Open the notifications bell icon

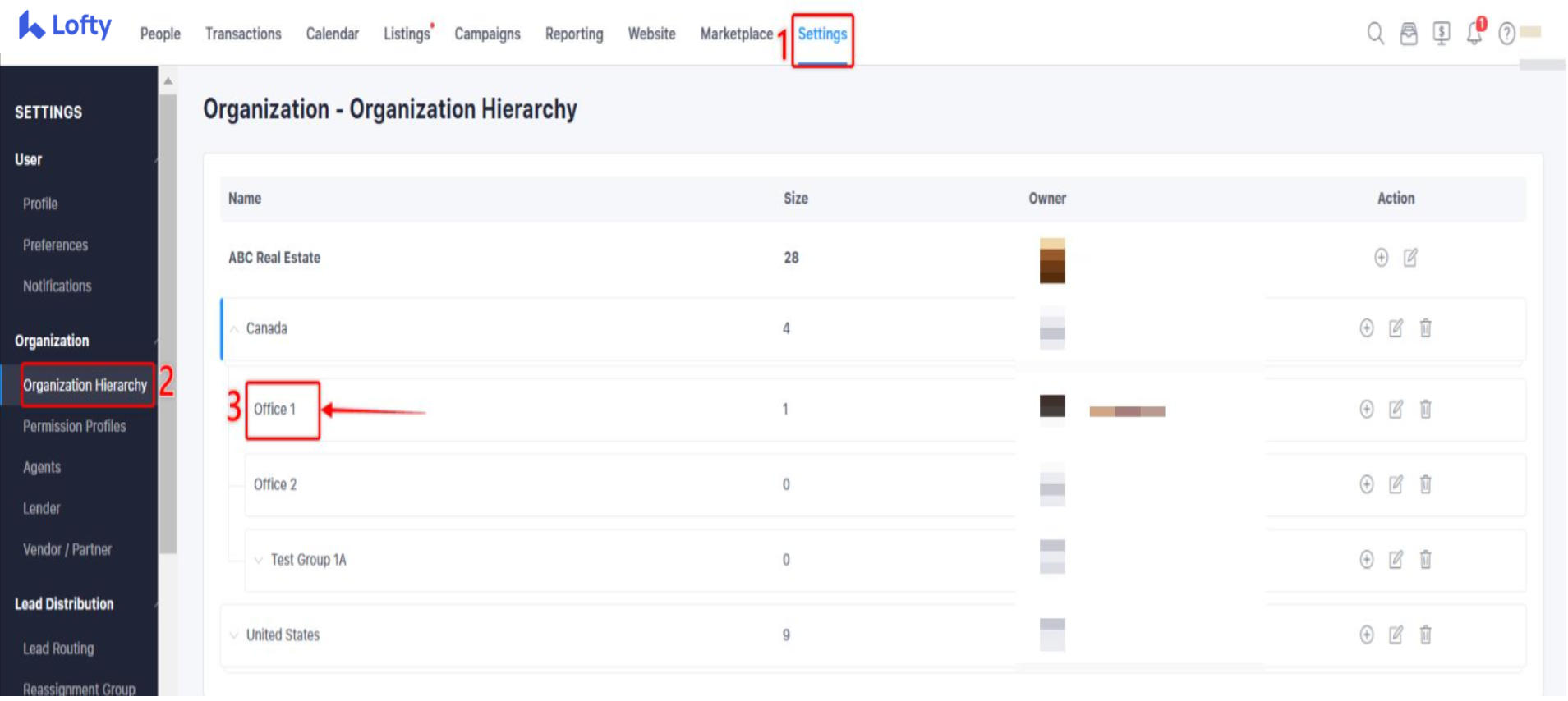[x=1475, y=33]
